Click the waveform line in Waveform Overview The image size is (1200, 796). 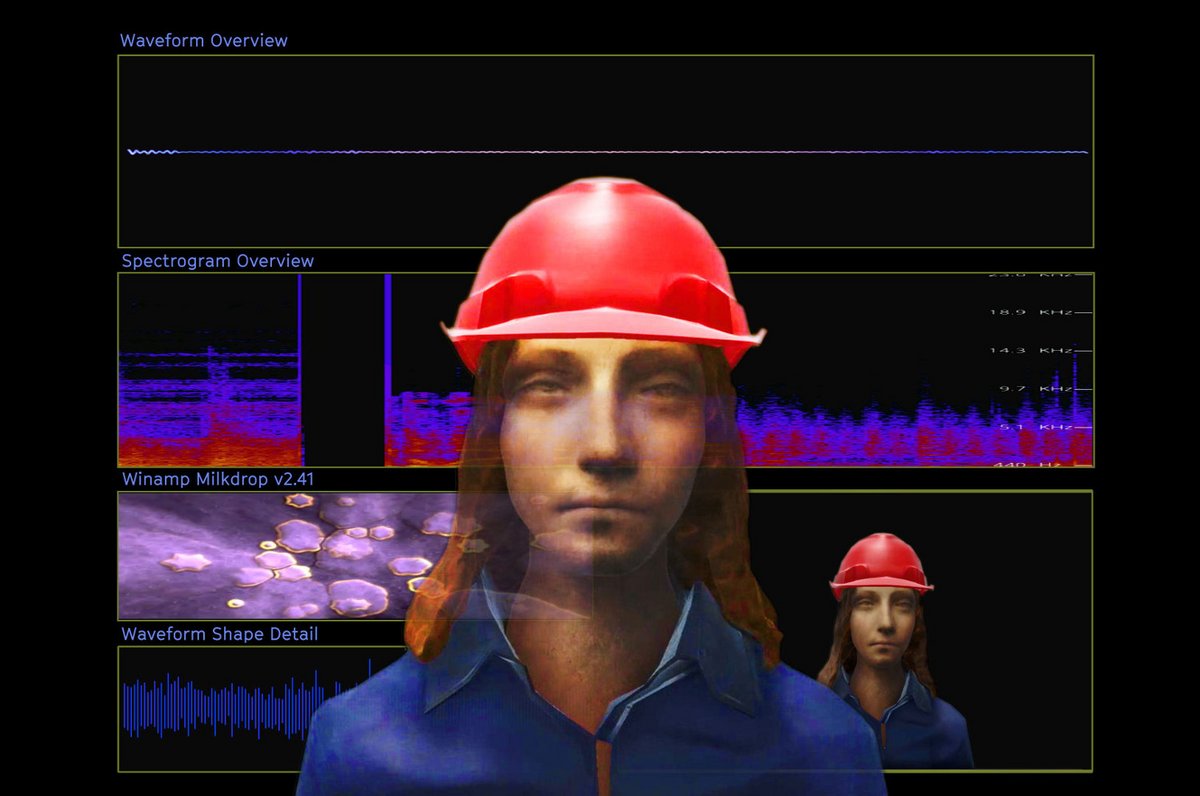pyautogui.click(x=607, y=152)
